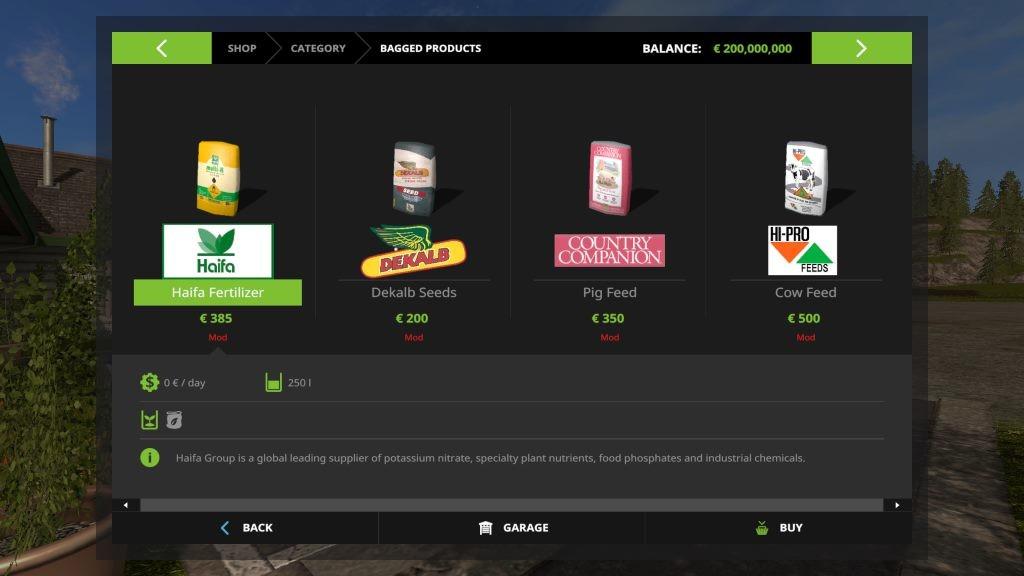Open the Bagged Products breadcrumb
The image size is (1024, 576).
tap(430, 48)
